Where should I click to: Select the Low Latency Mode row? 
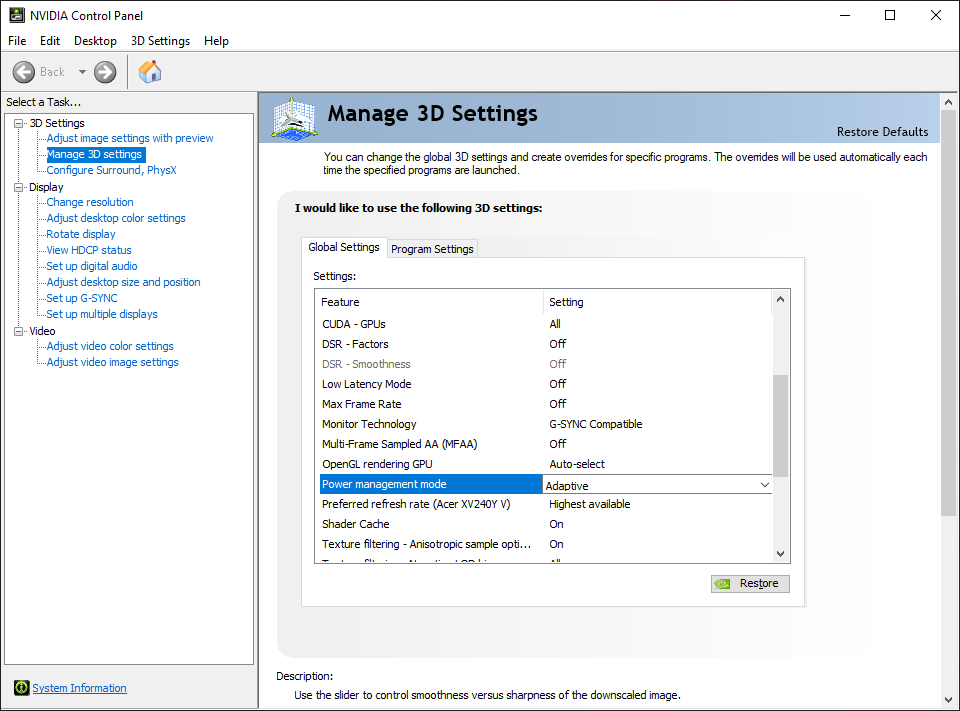367,384
